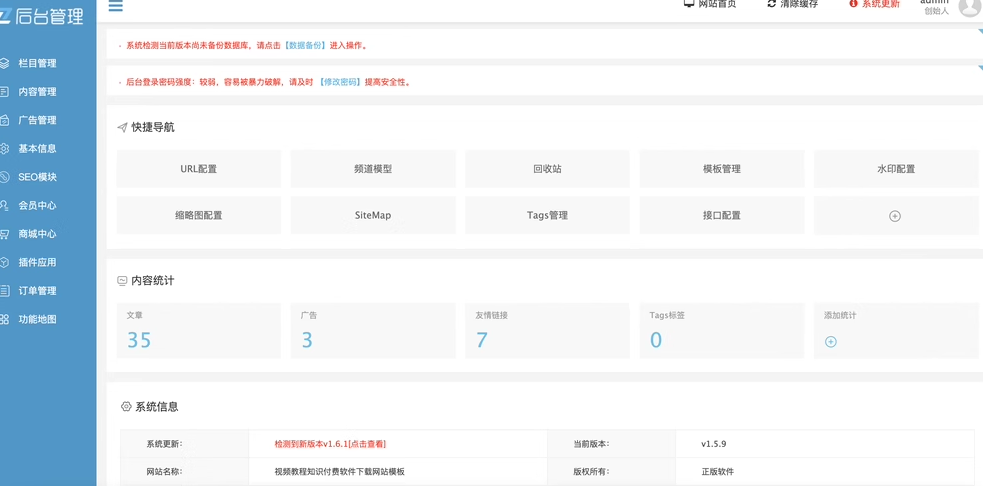Image resolution: width=983 pixels, height=486 pixels.
Task: Open 订单管理 menu item
Action: pyautogui.click(x=38, y=290)
